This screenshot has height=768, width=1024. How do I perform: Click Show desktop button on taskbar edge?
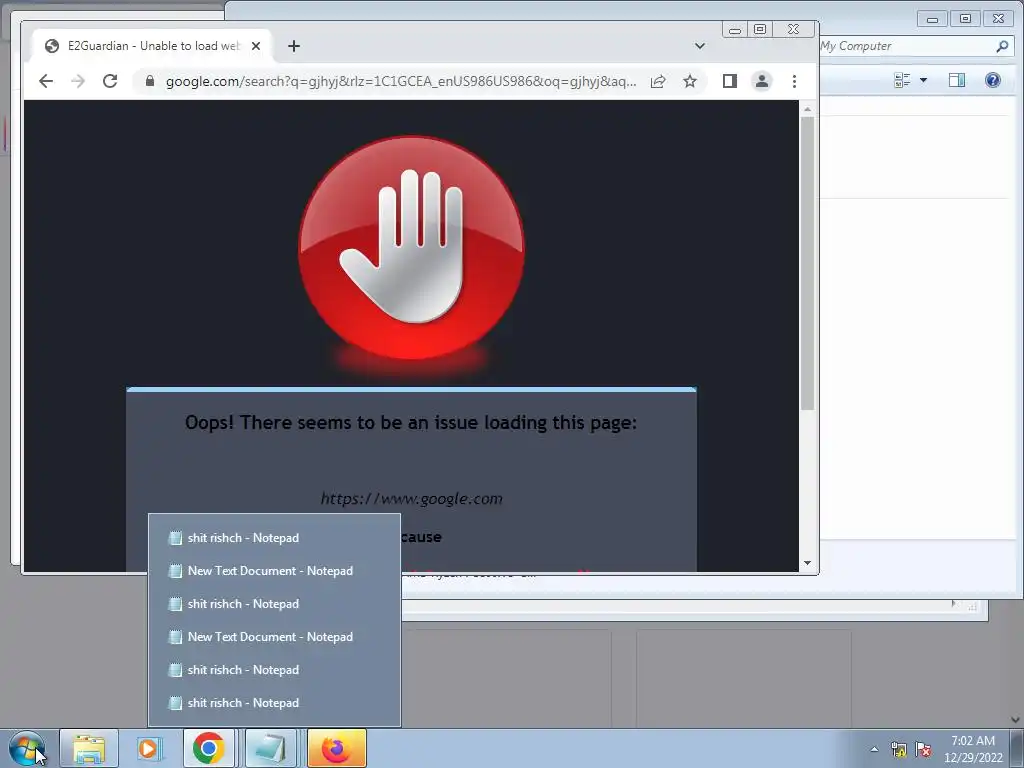[1017, 748]
